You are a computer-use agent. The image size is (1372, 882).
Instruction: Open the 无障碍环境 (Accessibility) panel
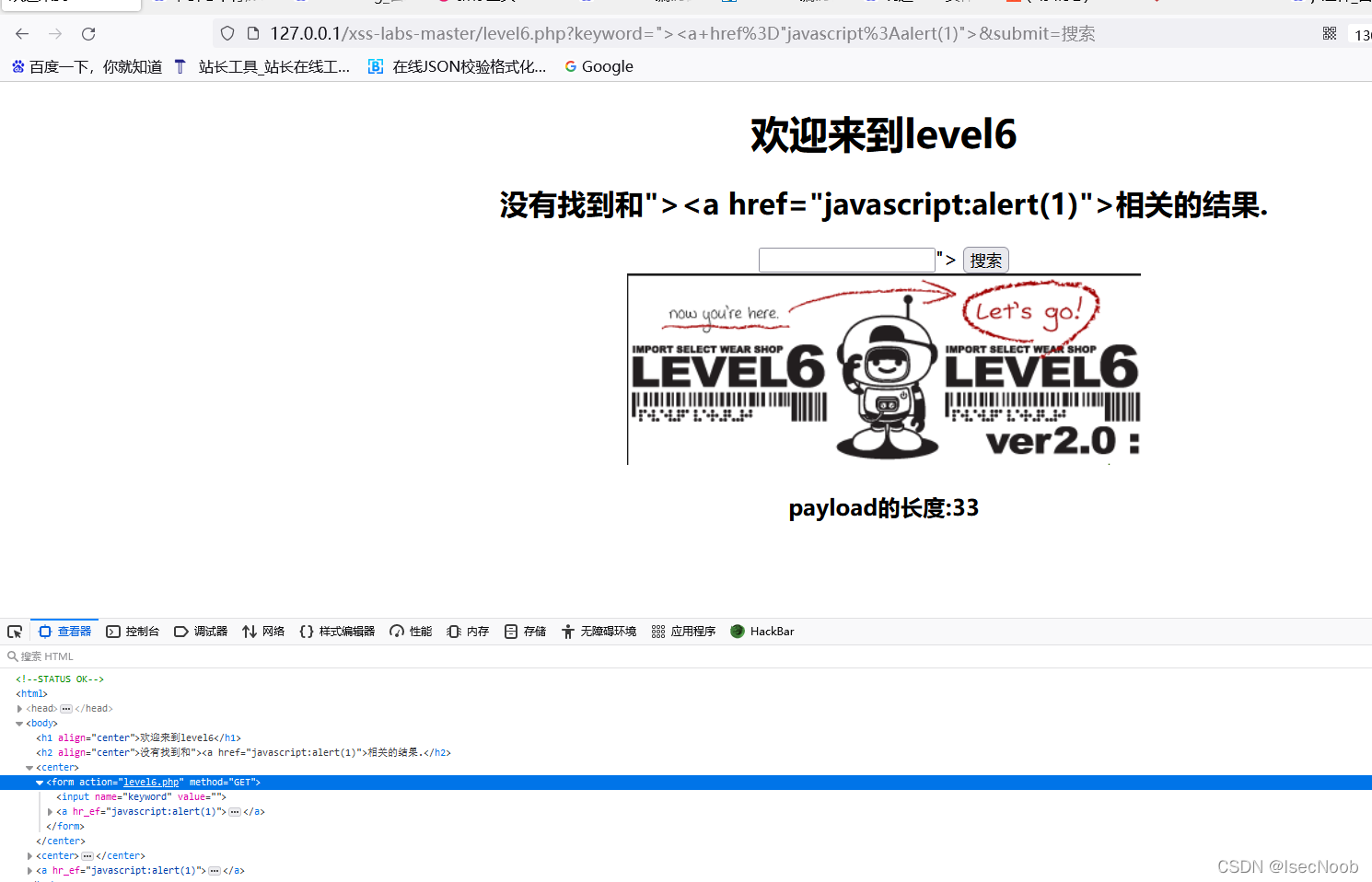(x=599, y=631)
